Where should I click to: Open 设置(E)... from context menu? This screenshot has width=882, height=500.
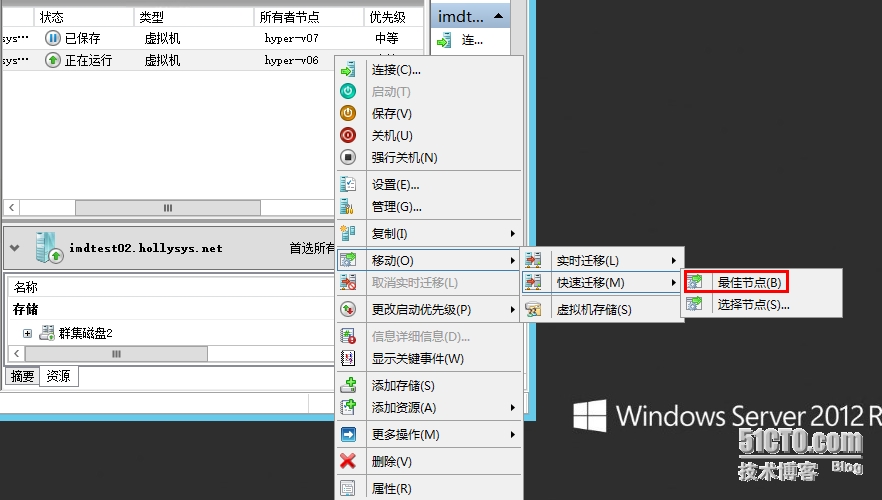point(395,184)
